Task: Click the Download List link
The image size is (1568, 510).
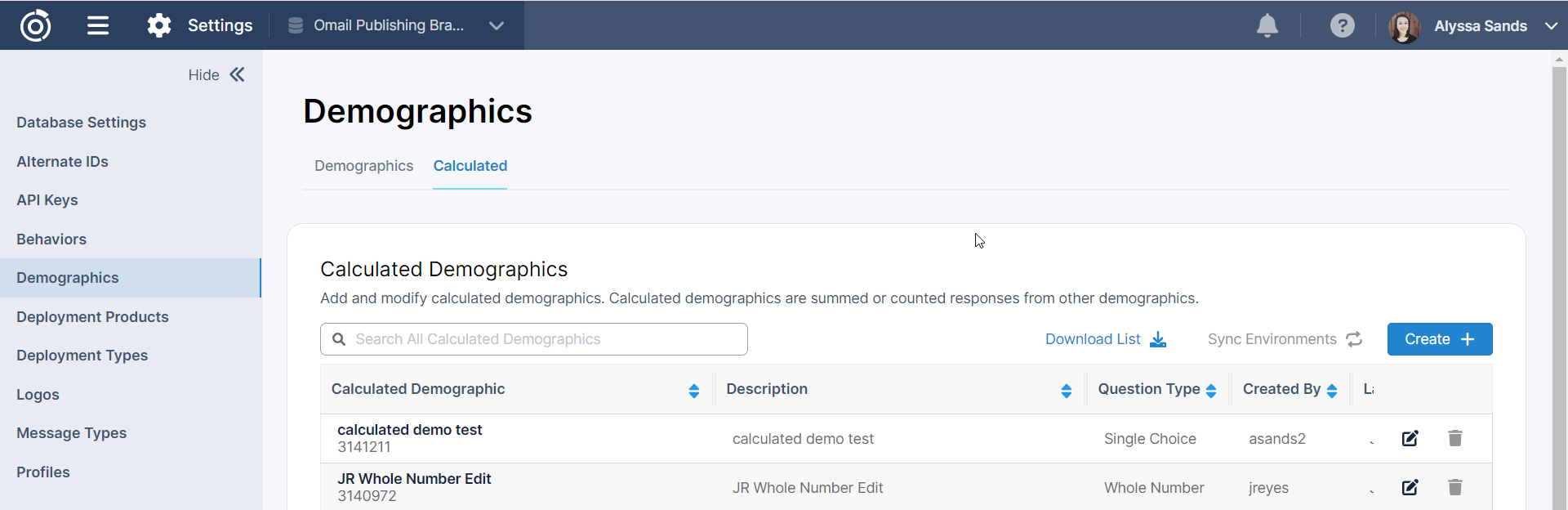Action: tap(1105, 339)
